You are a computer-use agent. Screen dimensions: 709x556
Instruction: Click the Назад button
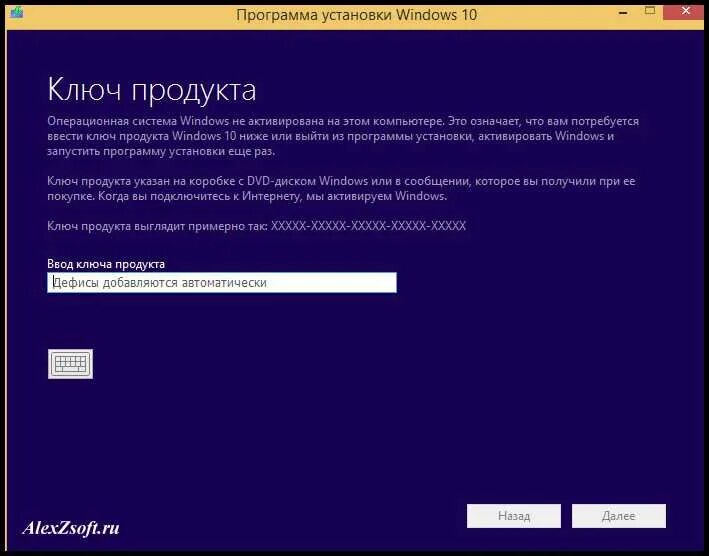pos(514,516)
